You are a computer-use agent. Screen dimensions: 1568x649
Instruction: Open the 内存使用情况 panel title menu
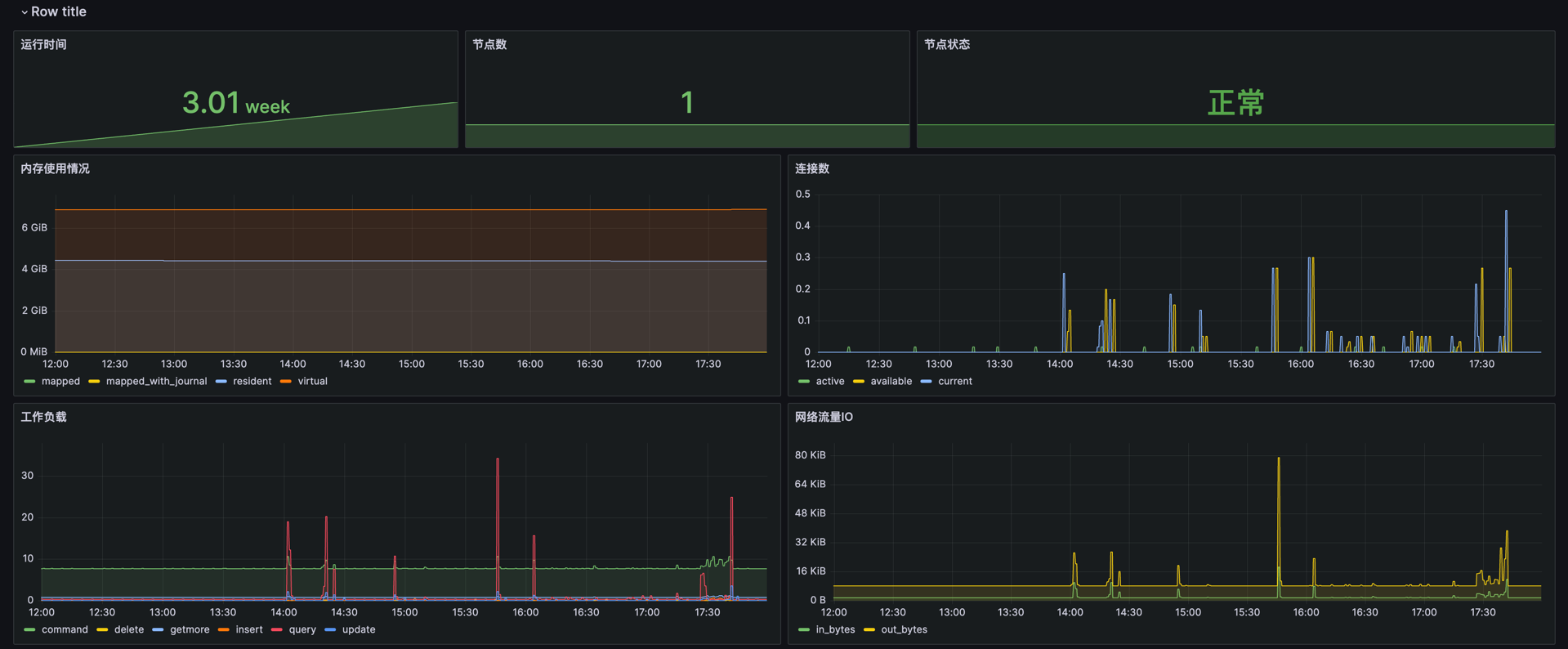coord(55,168)
